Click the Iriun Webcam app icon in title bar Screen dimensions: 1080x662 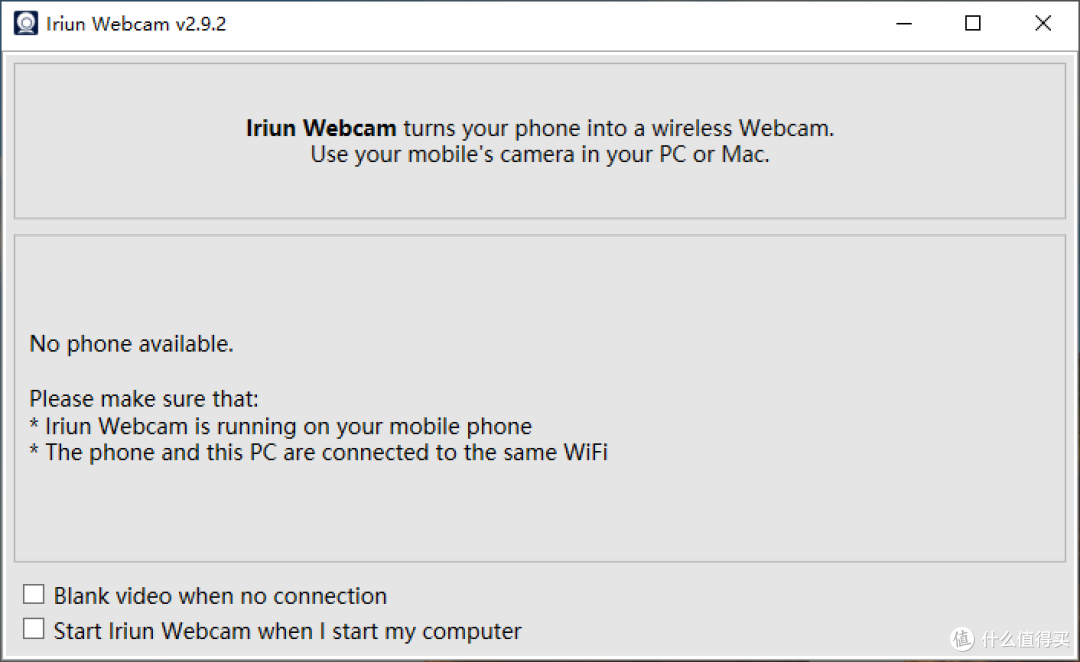coord(26,23)
